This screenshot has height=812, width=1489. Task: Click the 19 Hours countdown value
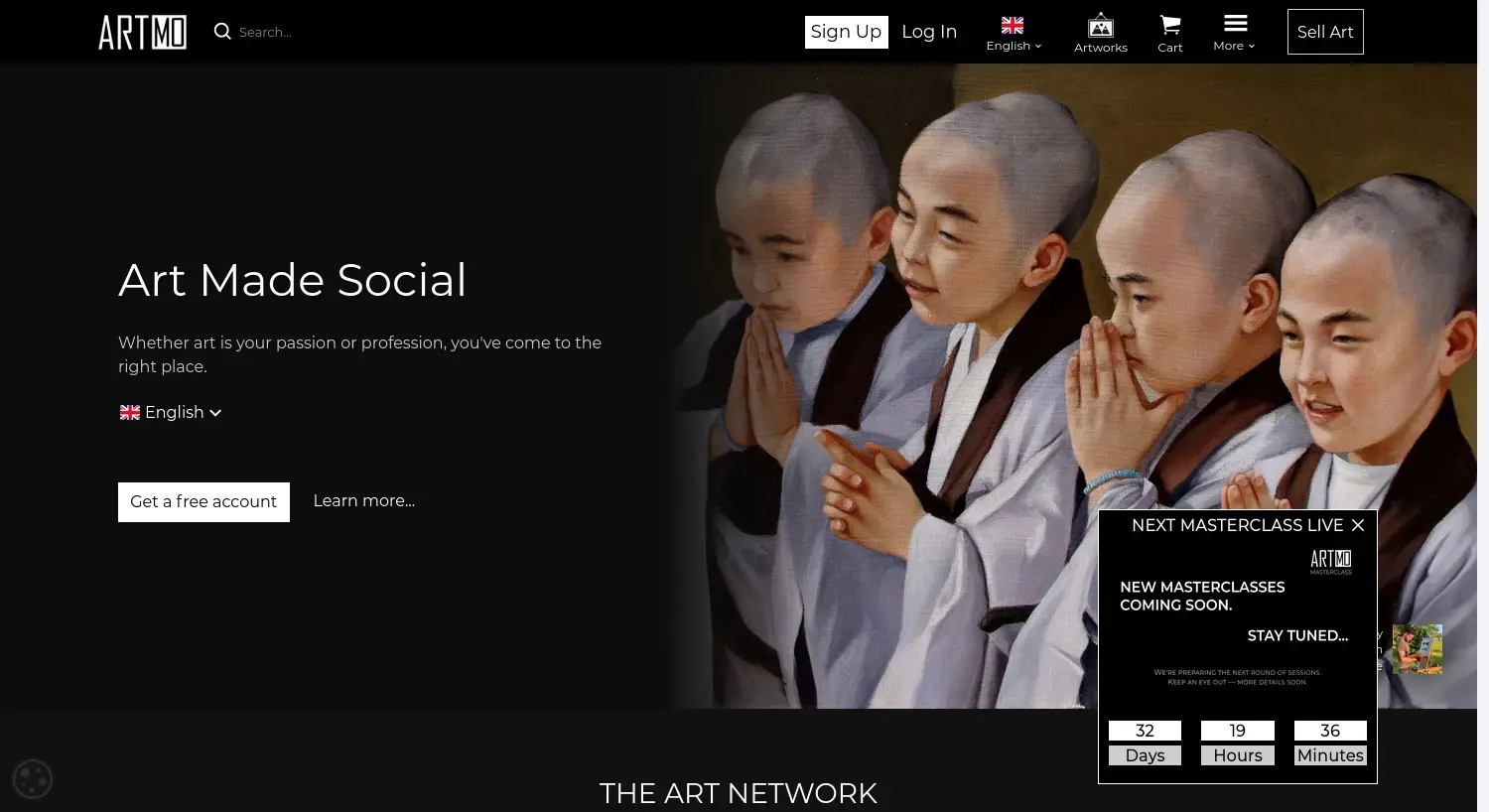1238,731
